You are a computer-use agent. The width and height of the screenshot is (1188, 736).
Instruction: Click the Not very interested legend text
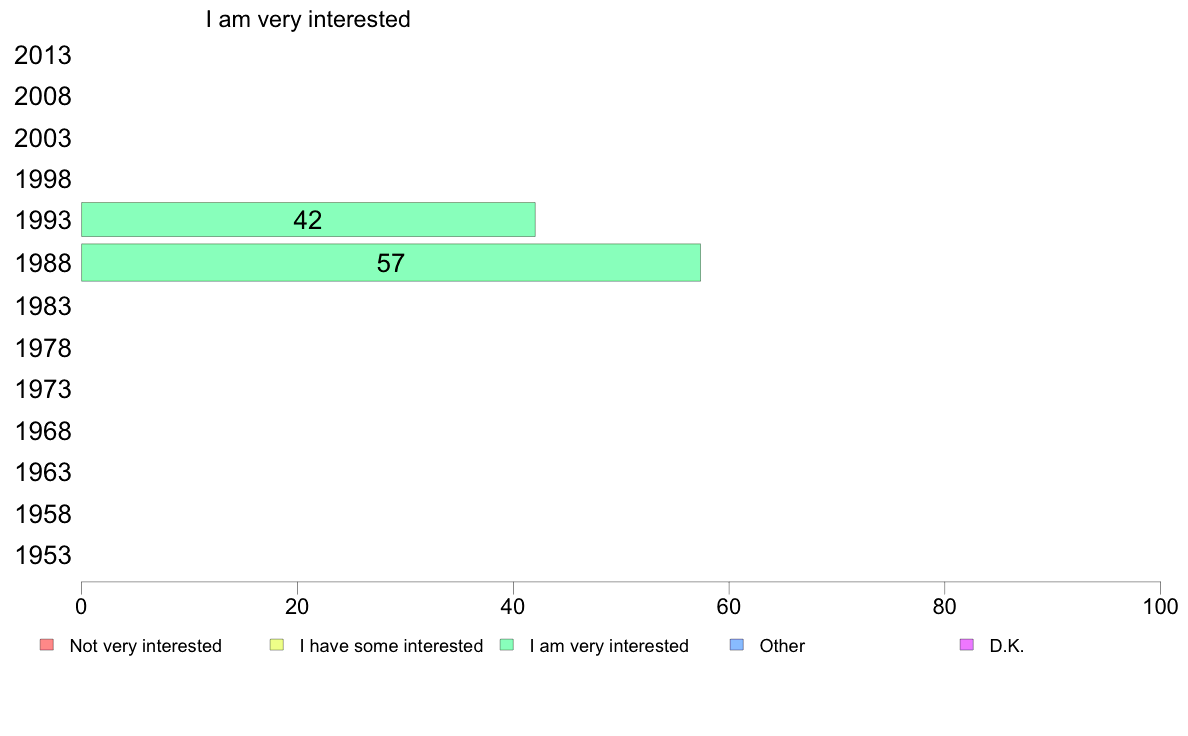[145, 646]
